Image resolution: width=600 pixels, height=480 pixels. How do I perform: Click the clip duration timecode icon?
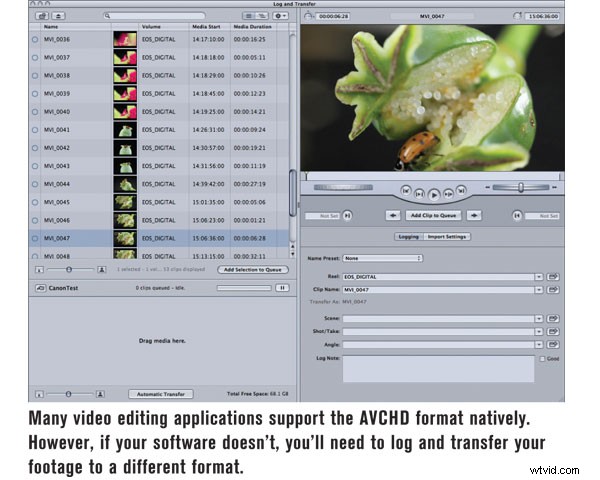tap(308, 16)
